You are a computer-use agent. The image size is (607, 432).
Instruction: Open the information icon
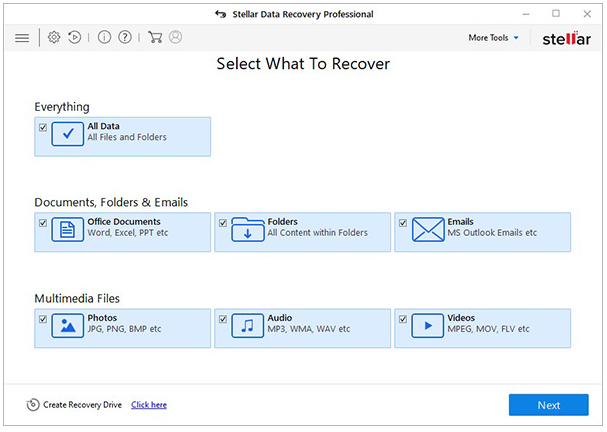(104, 37)
